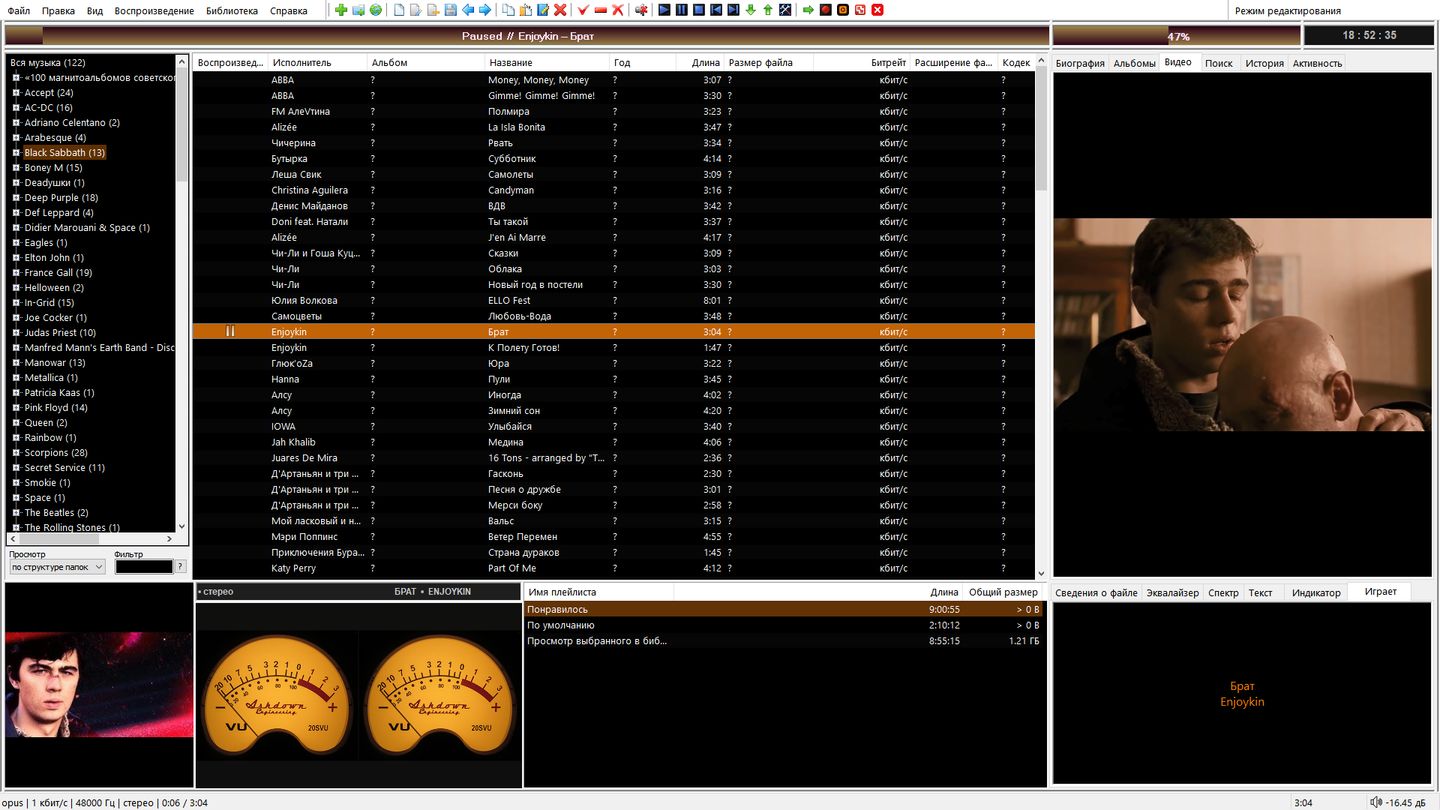
Task: Sort the track list by Исполнитель column
Action: point(302,62)
